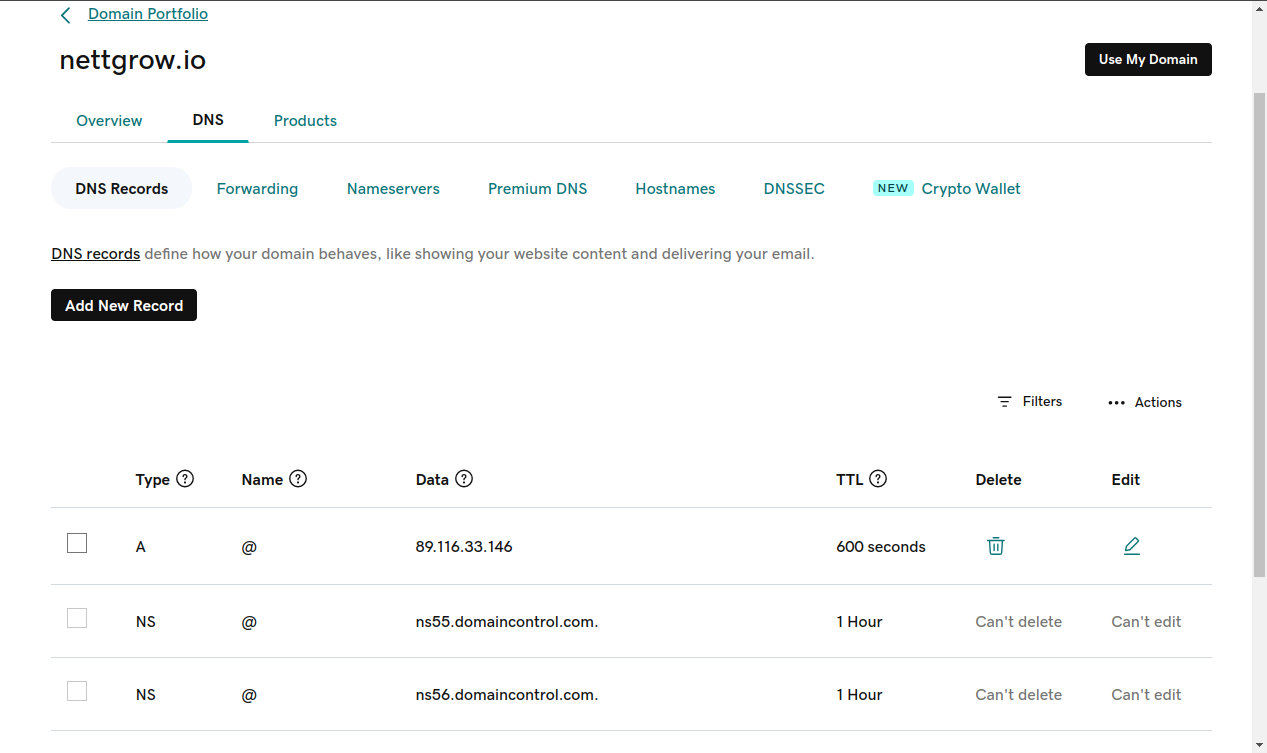The height and width of the screenshot is (753, 1267).
Task: Click the help icon next to Data
Action: pyautogui.click(x=464, y=479)
